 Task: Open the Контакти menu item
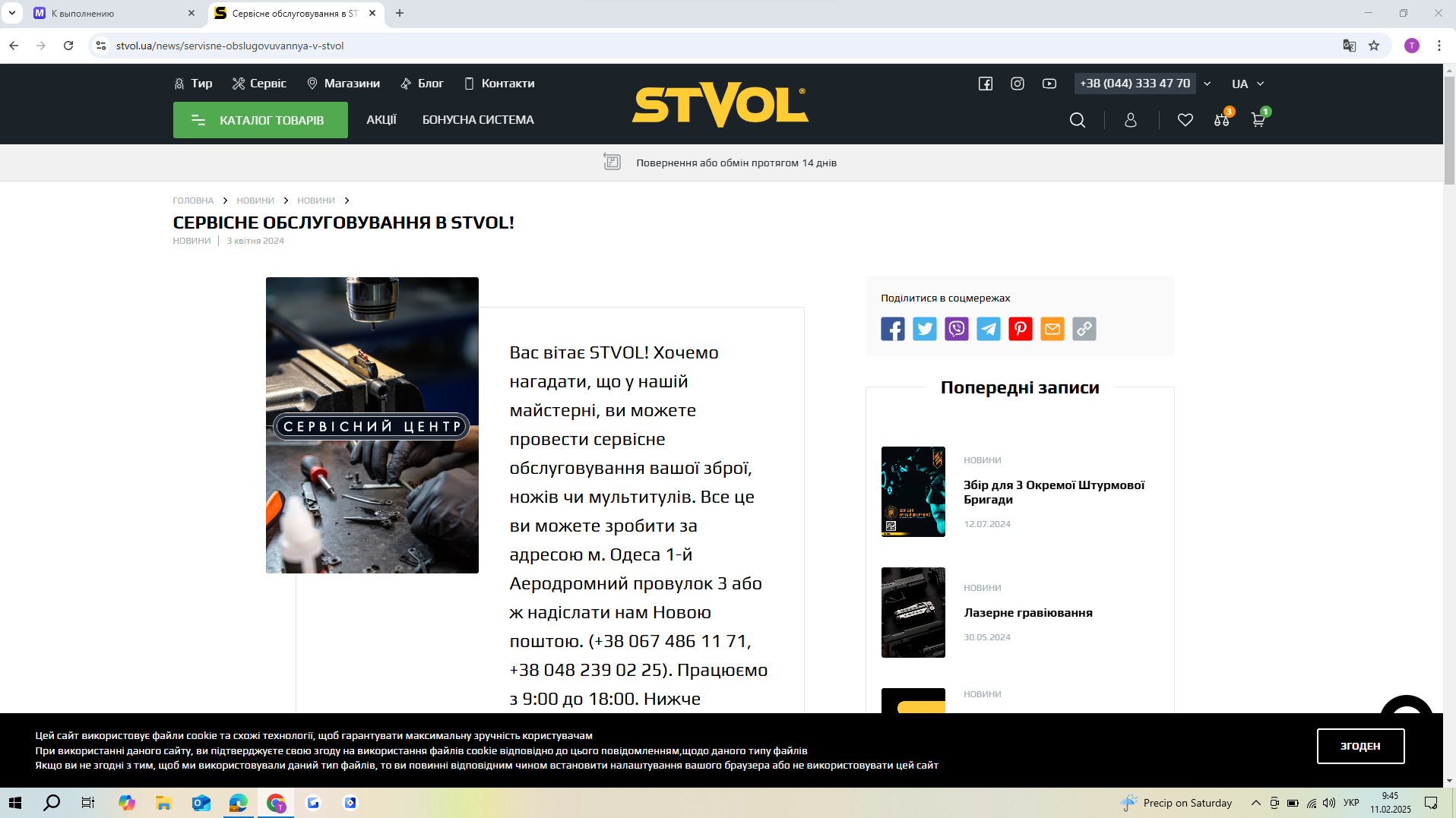coord(499,84)
